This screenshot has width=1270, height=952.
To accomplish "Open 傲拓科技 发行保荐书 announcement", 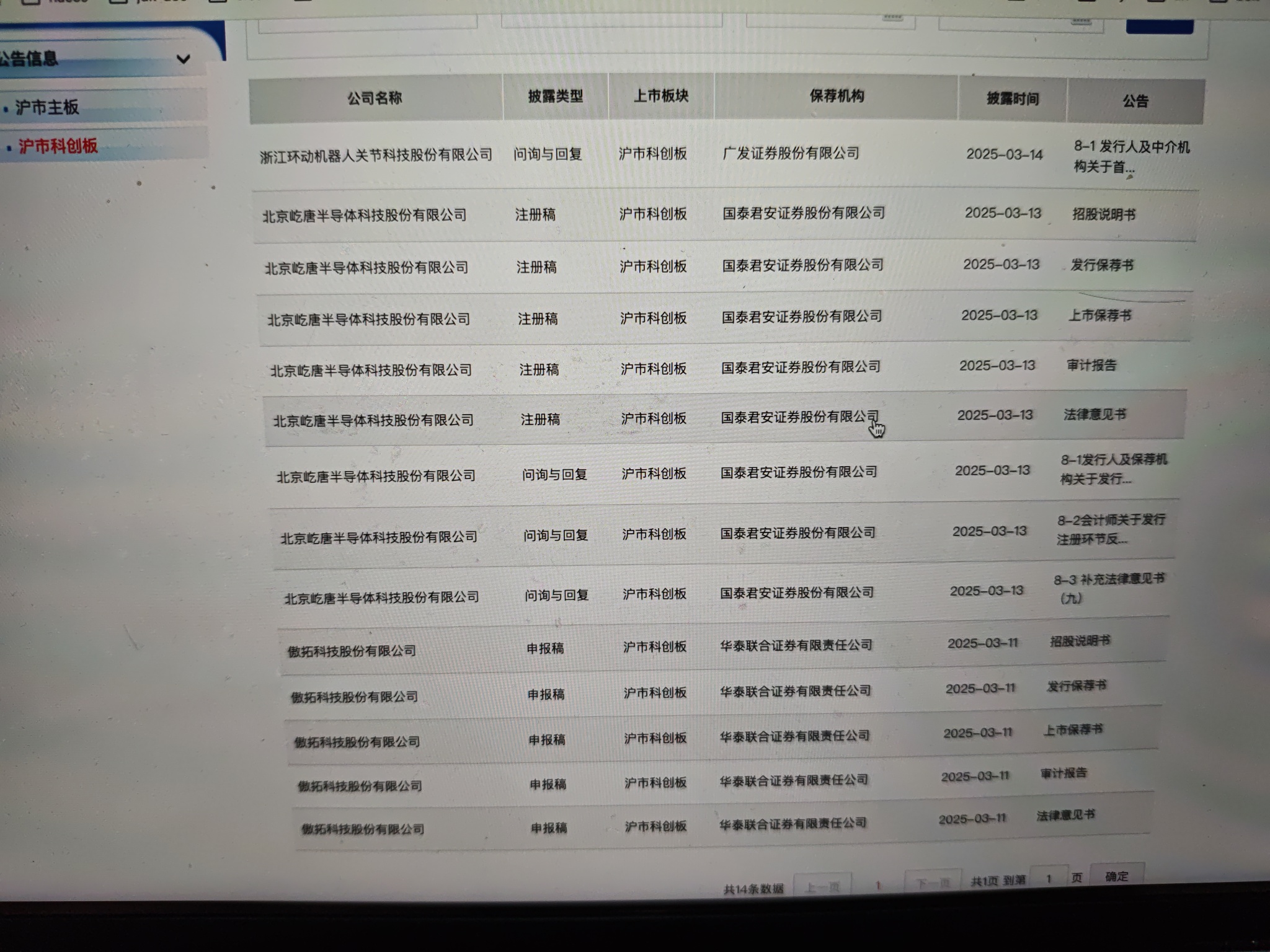I will (1077, 685).
